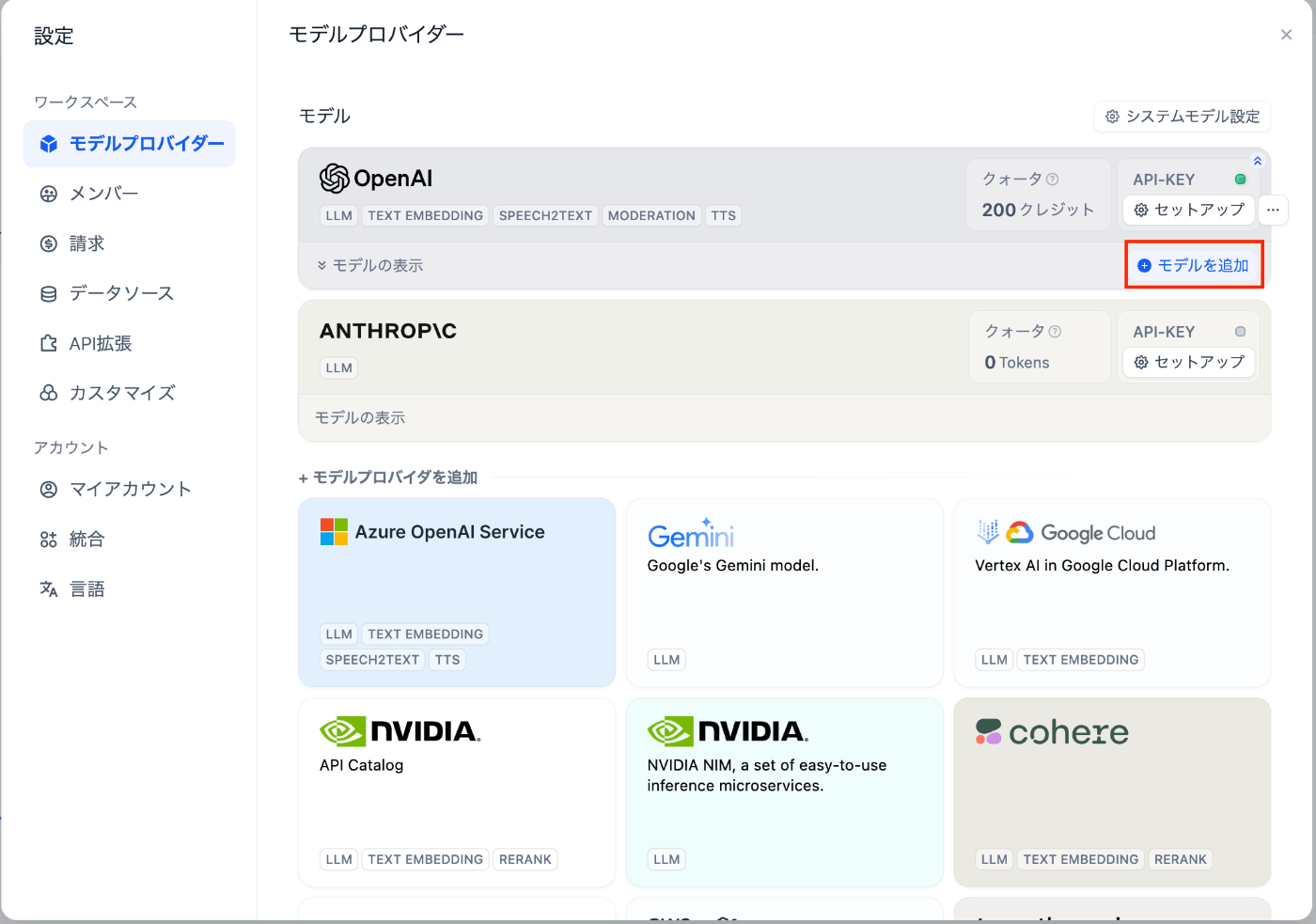Screen dimensions: 1316x924
Task: Collapse the OpenAI card with double chevron
Action: 1258,161
